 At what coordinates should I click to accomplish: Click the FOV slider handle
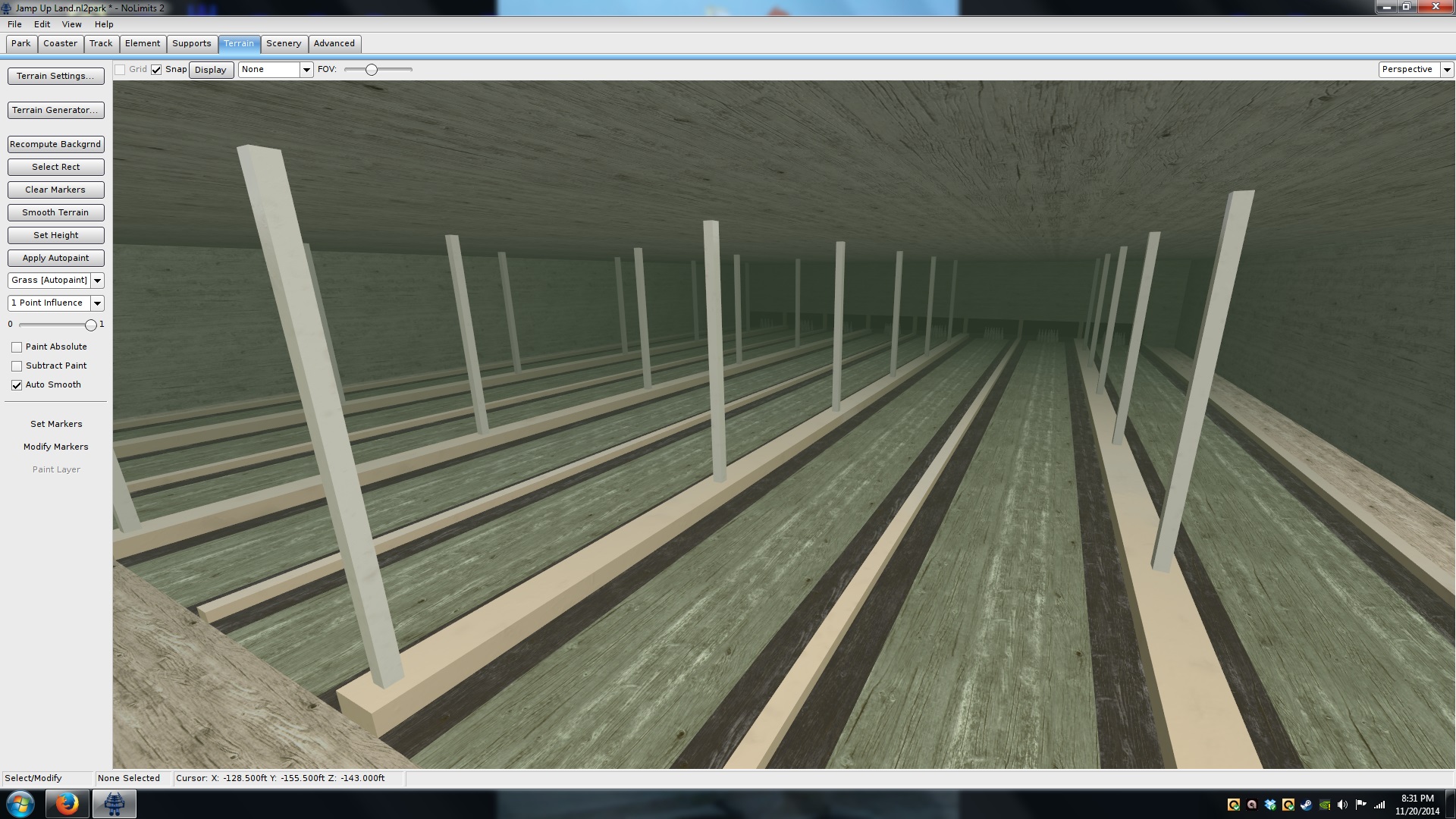coord(371,70)
